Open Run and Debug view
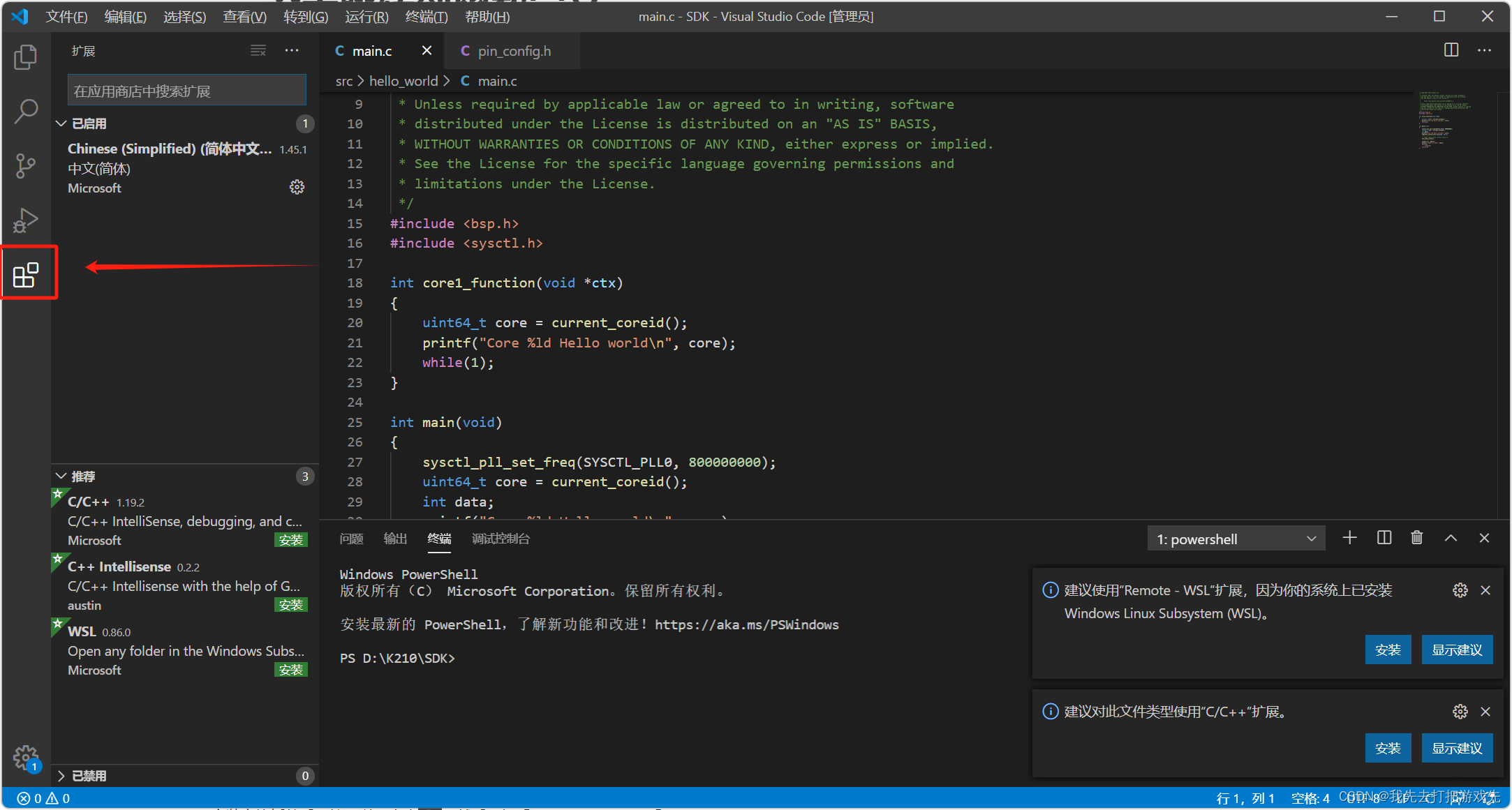The height and width of the screenshot is (810, 1512). 26,220
